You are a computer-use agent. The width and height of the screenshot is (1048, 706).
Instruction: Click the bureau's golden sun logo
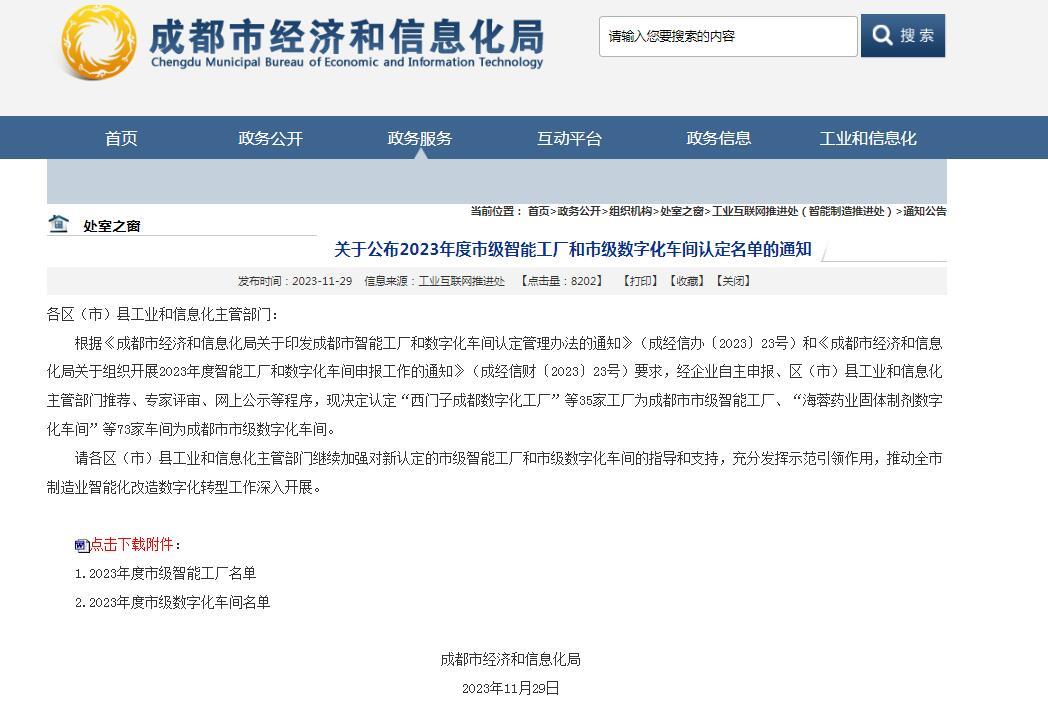[99, 42]
